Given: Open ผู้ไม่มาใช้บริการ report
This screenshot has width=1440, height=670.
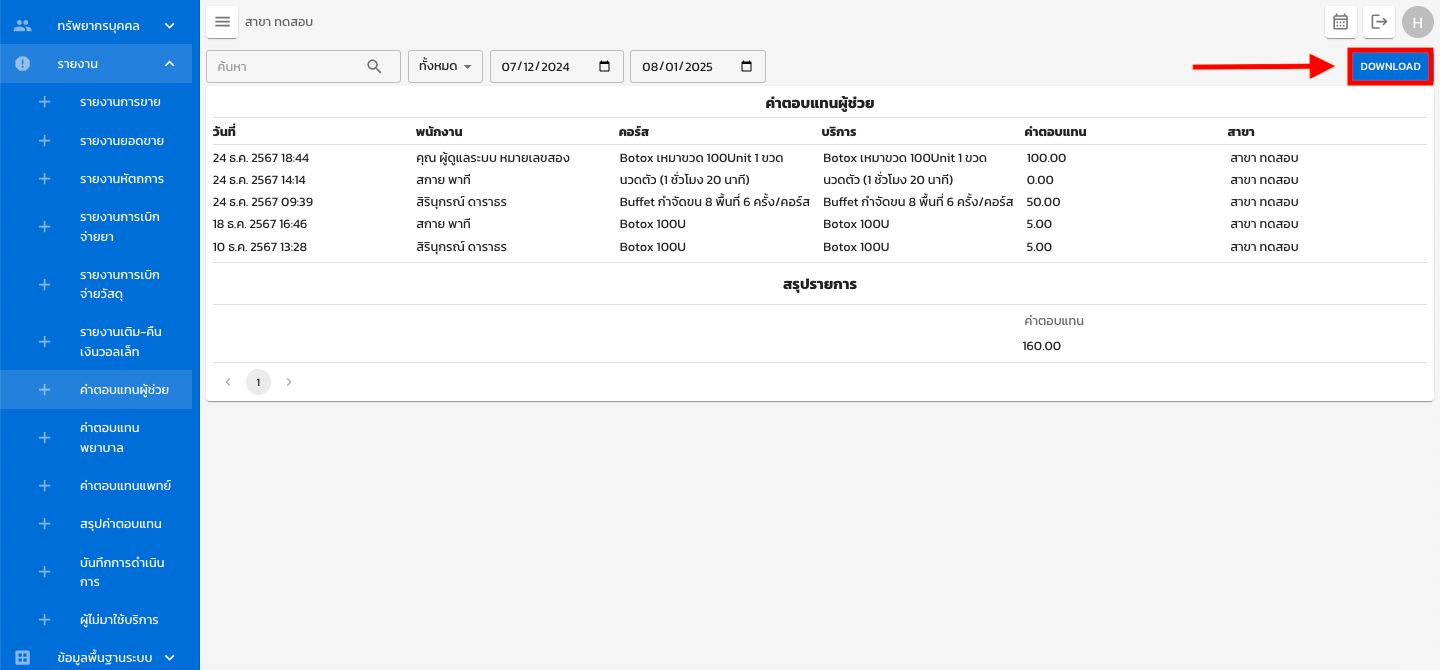Looking at the screenshot, I should [119, 620].
